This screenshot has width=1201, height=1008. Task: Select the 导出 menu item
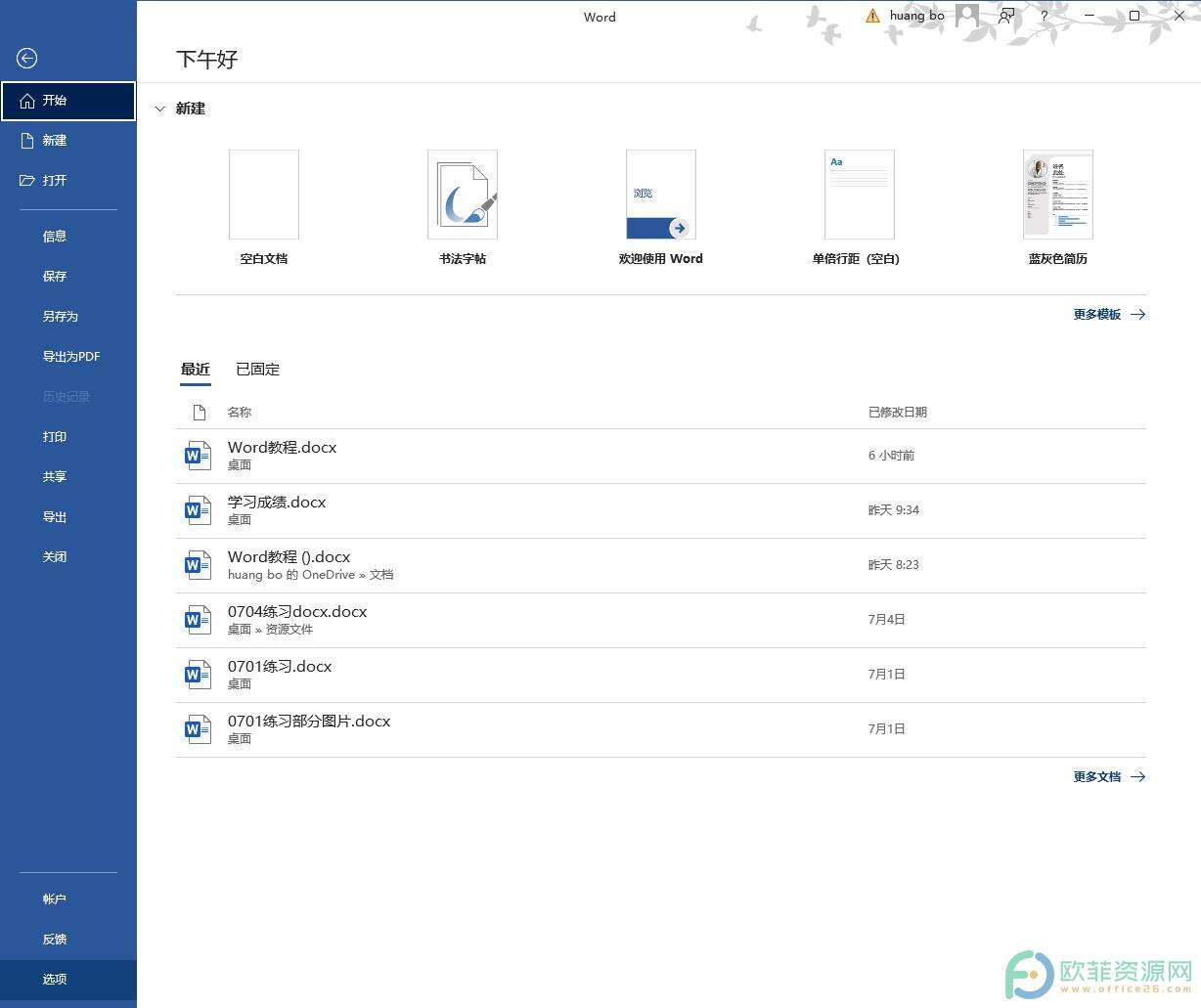tap(68, 517)
